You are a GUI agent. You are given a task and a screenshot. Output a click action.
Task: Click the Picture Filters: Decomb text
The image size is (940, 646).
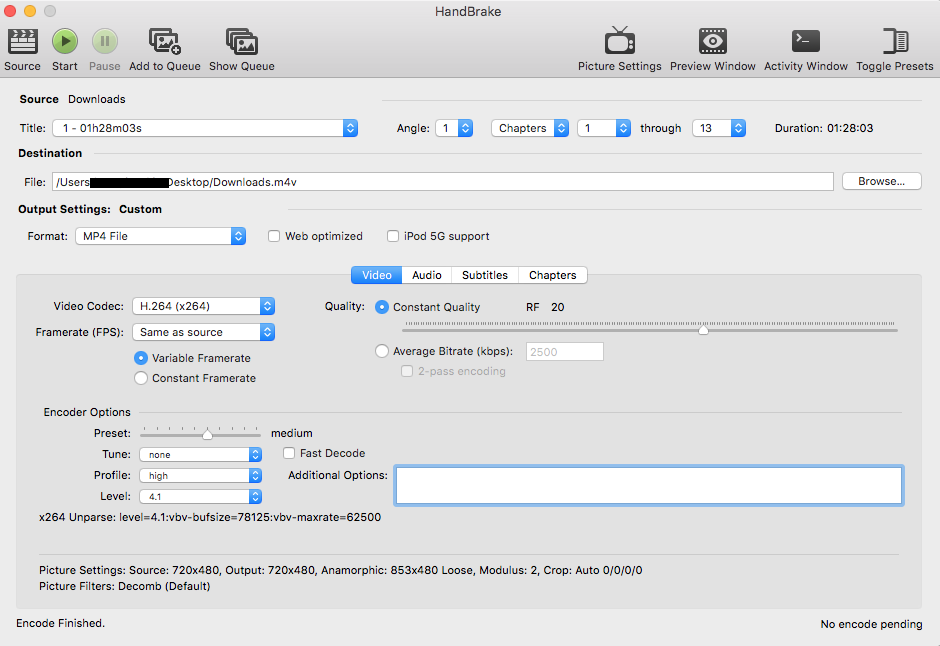coord(125,586)
